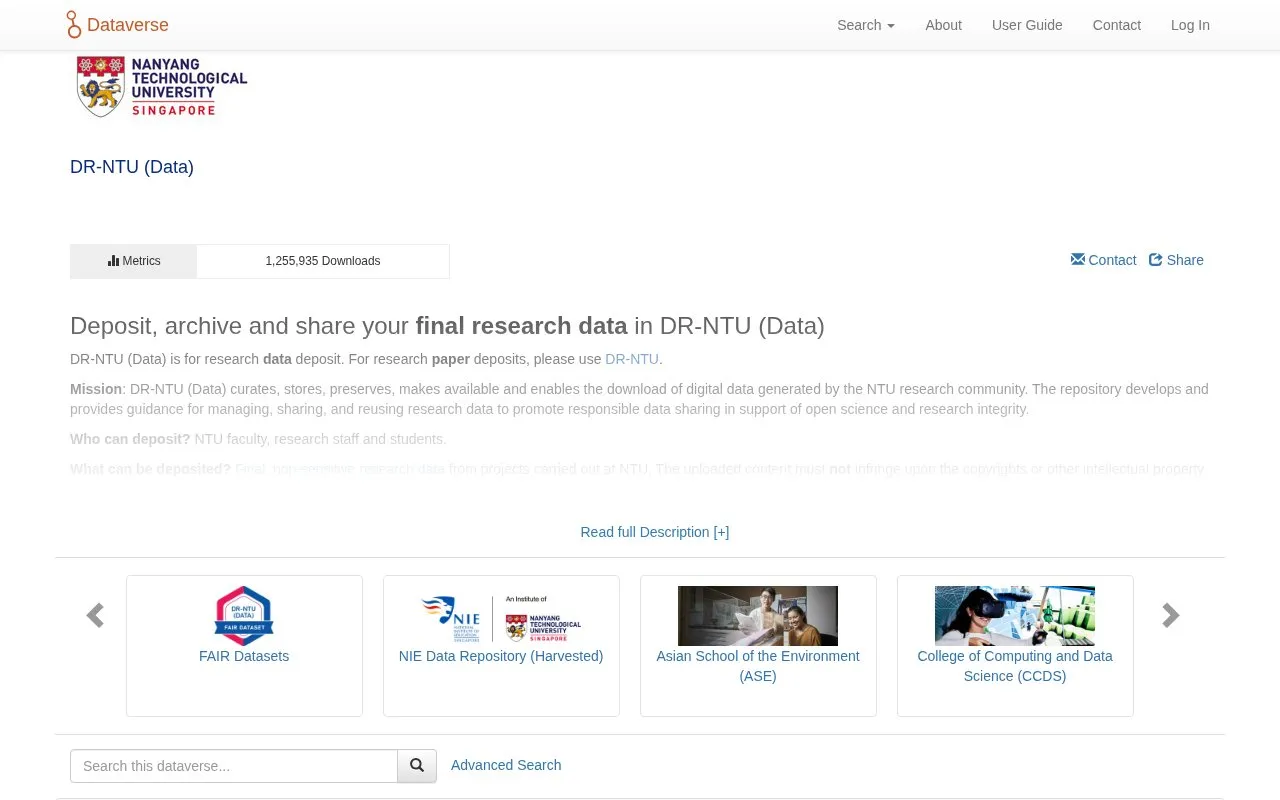Click the Contact envelope icon

point(1077,259)
